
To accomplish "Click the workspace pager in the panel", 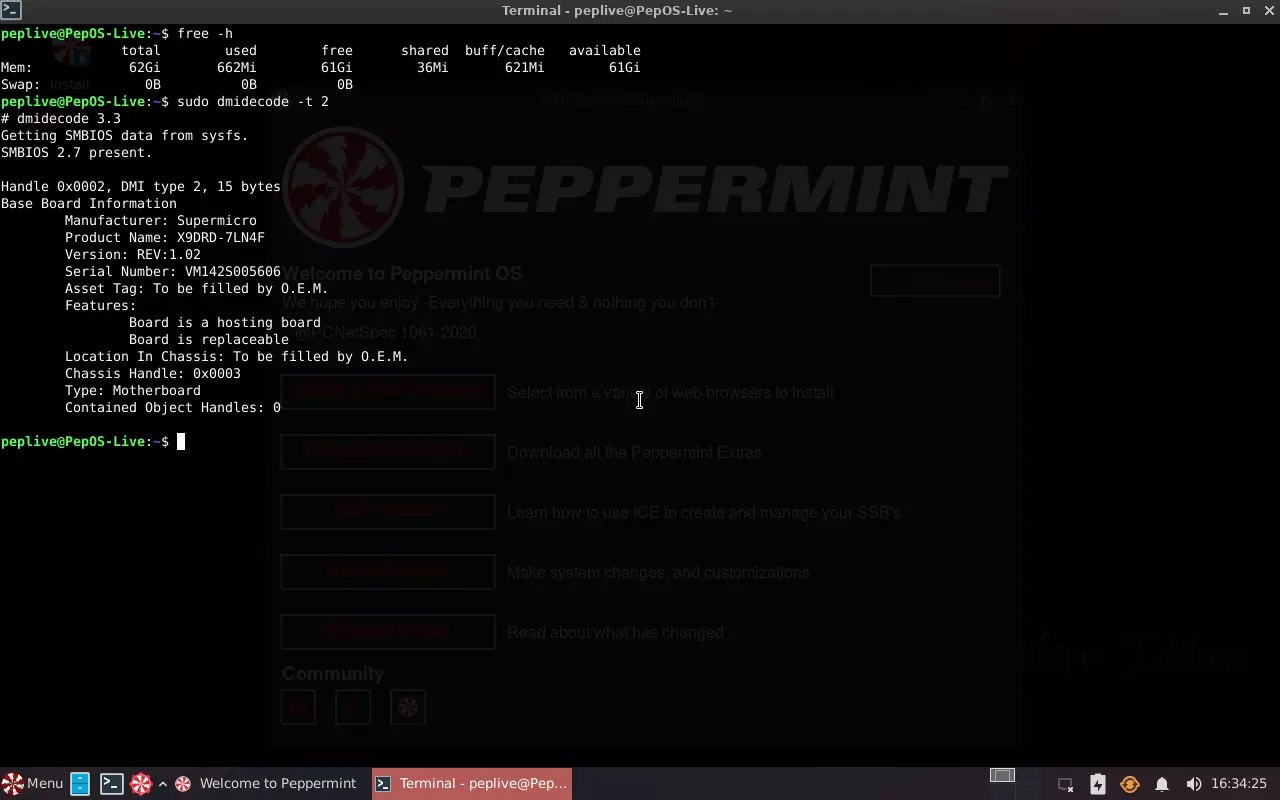I will [1002, 775].
